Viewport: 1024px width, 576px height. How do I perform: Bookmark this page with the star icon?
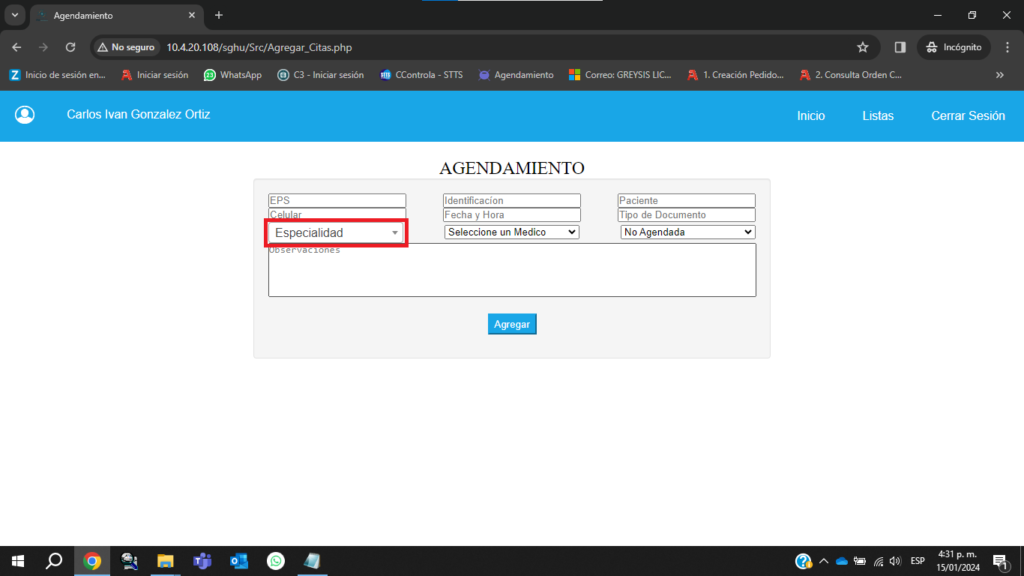click(x=862, y=47)
